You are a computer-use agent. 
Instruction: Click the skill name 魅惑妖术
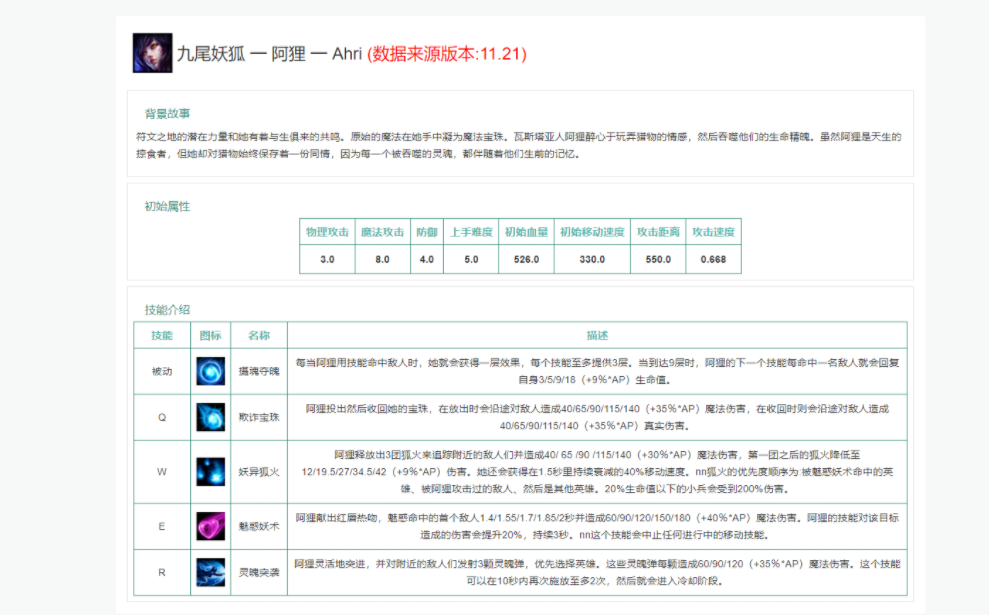click(259, 527)
